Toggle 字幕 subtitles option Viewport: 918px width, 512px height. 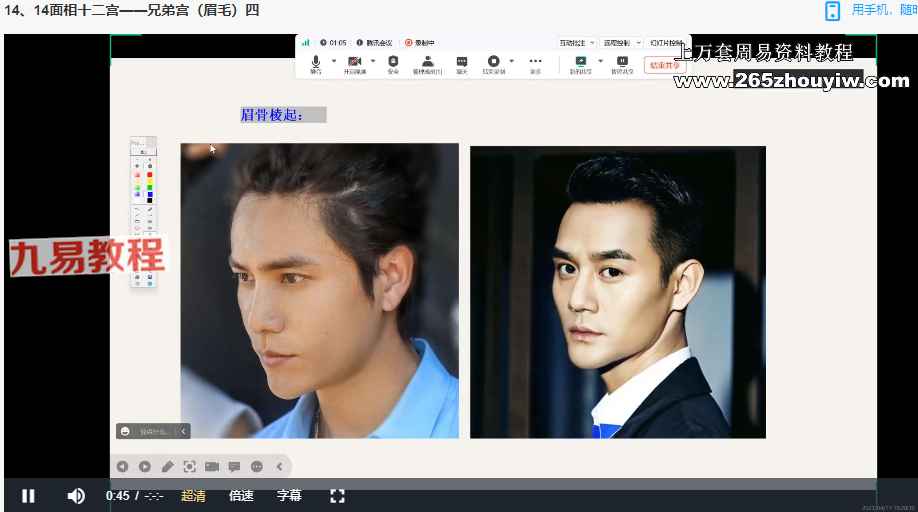[x=289, y=495]
